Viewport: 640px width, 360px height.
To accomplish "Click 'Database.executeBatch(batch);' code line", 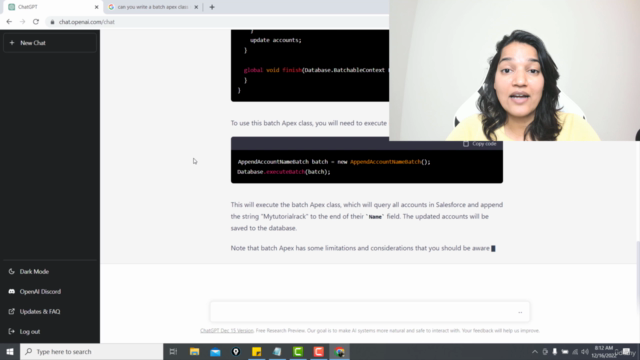I will 284,172.
